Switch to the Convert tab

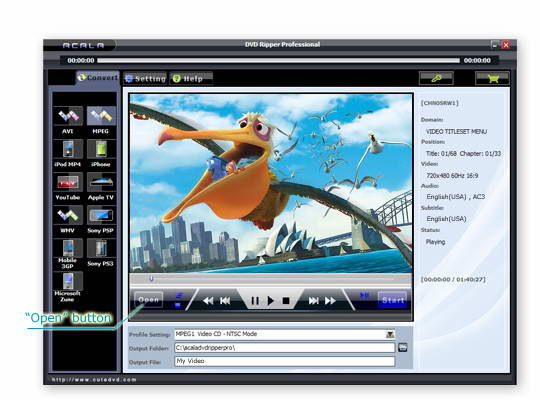click(98, 78)
